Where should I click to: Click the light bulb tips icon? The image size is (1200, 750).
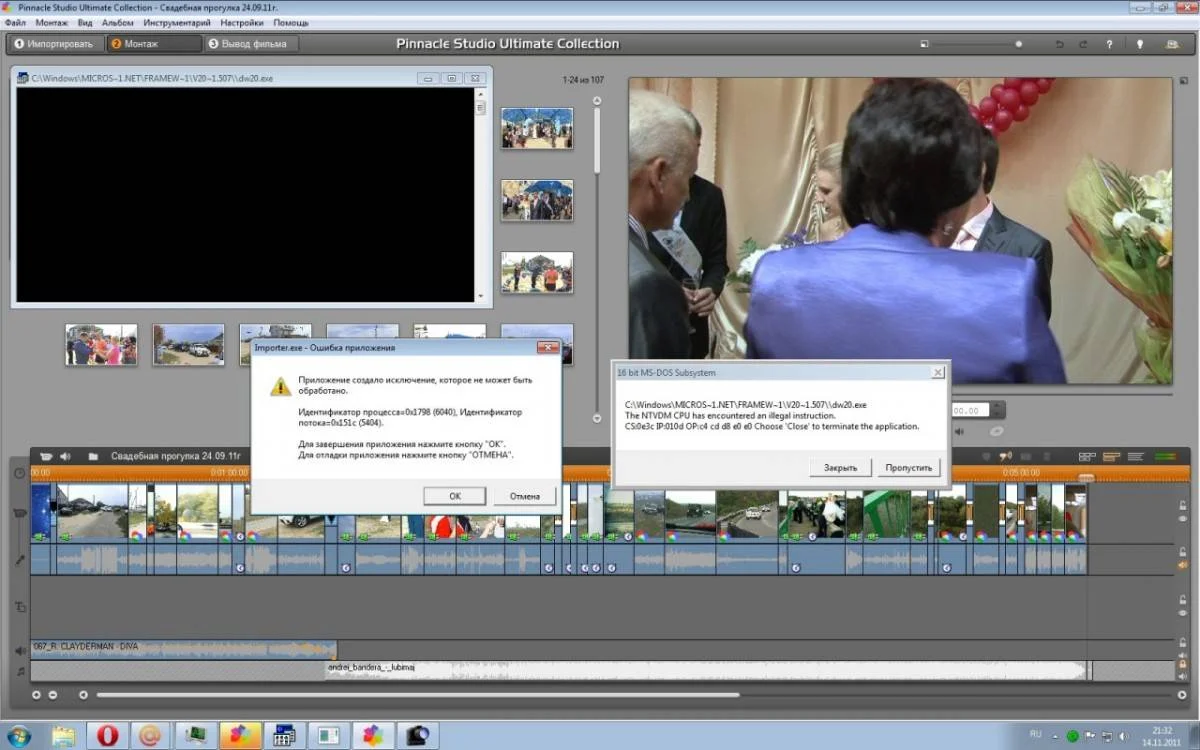pos(1139,44)
